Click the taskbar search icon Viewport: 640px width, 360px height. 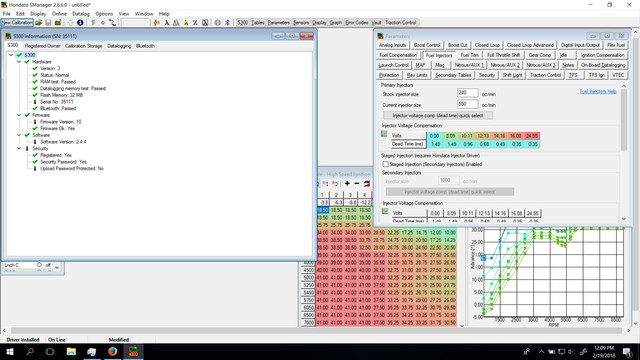[30, 351]
